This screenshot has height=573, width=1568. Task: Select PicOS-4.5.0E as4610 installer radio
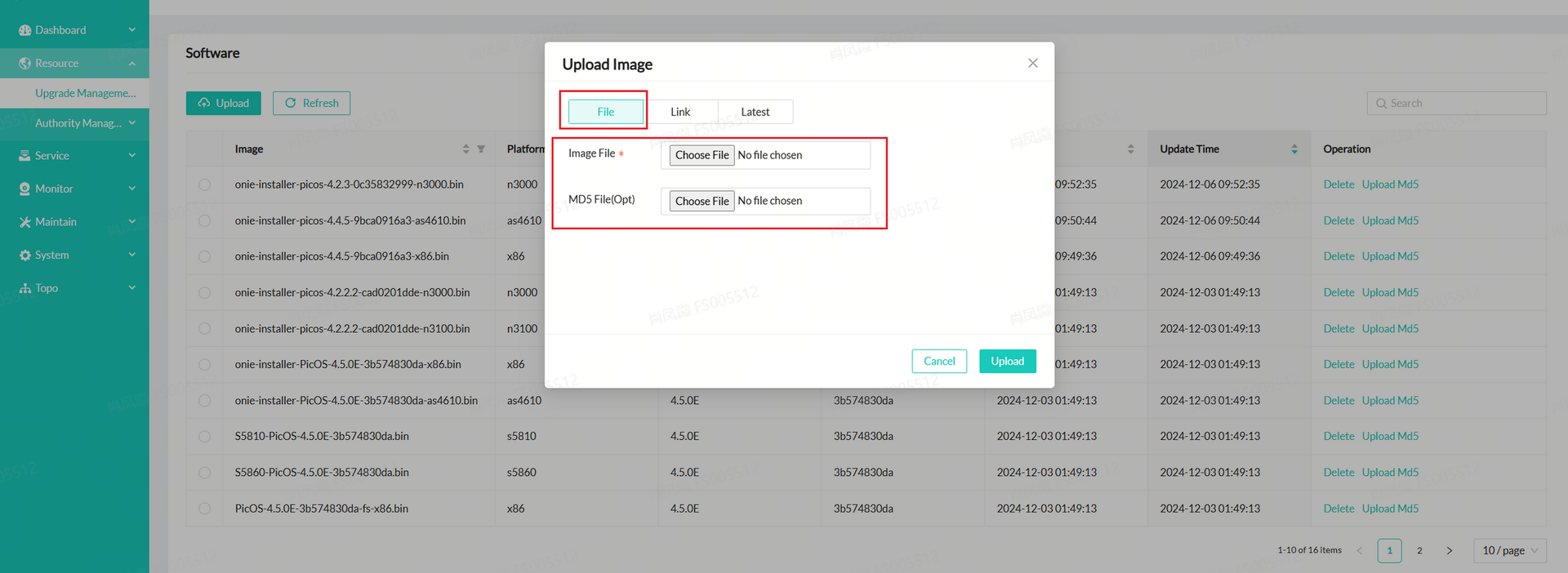coord(204,401)
